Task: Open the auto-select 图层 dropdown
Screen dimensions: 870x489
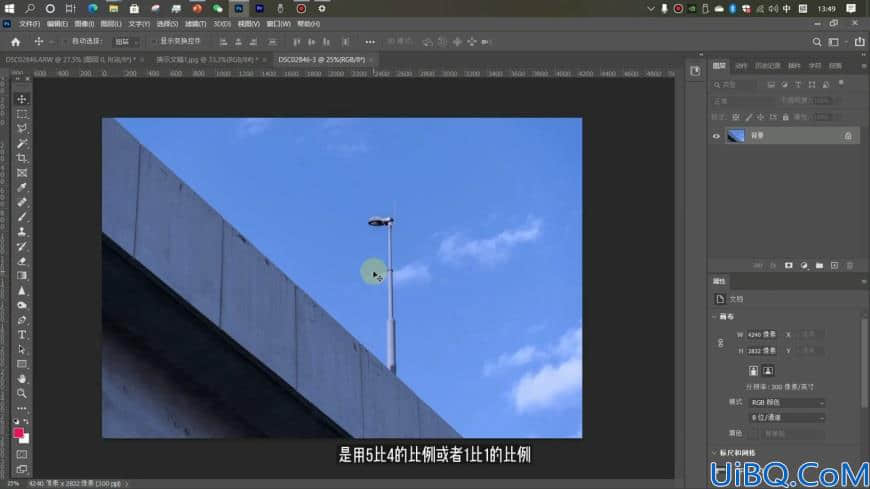Action: pyautogui.click(x=127, y=42)
